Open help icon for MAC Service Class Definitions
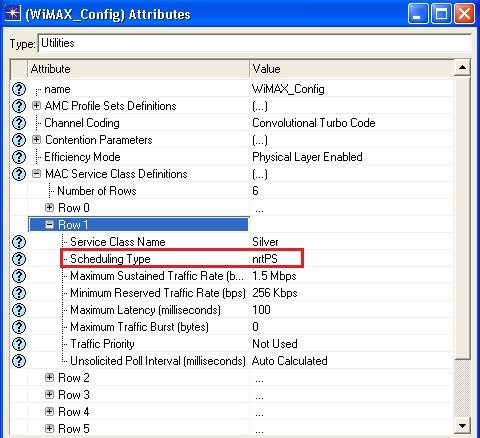 pyautogui.click(x=19, y=174)
